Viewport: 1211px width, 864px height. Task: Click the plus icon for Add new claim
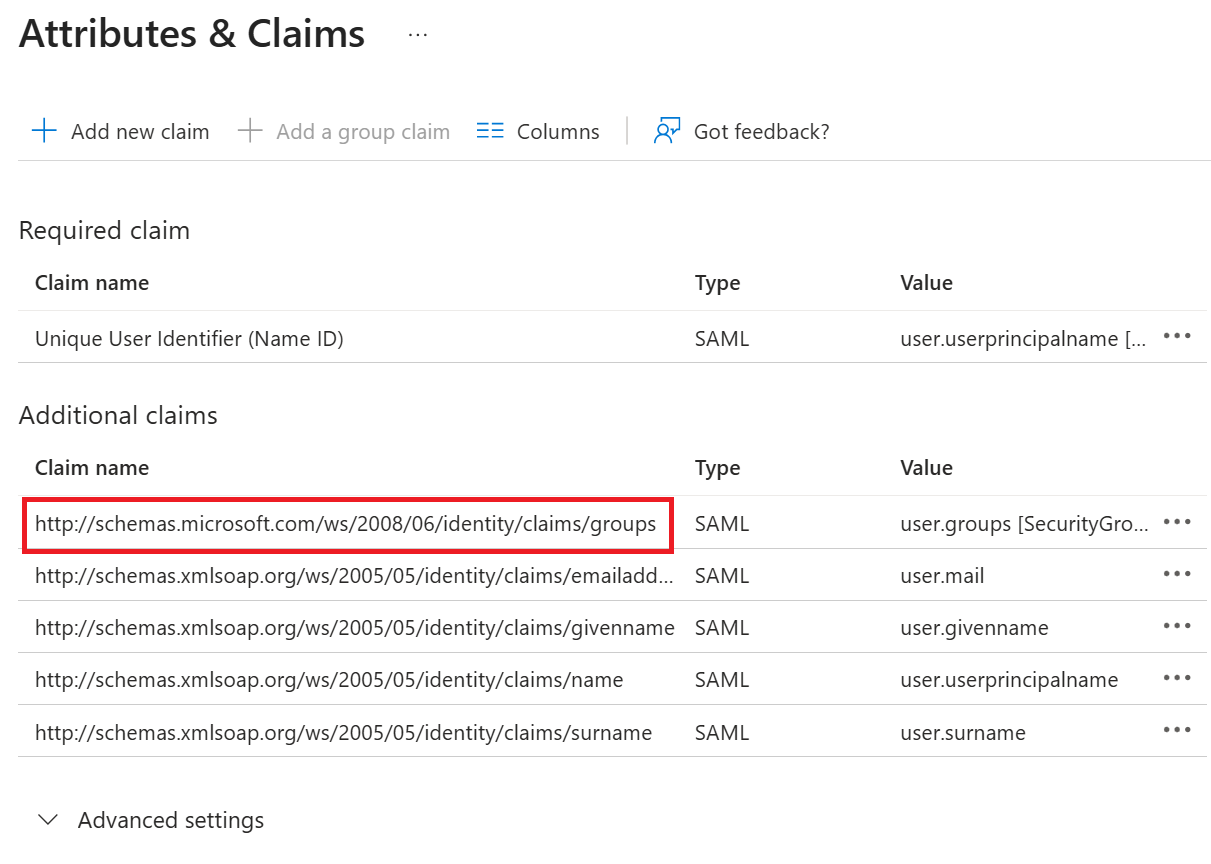click(45, 131)
